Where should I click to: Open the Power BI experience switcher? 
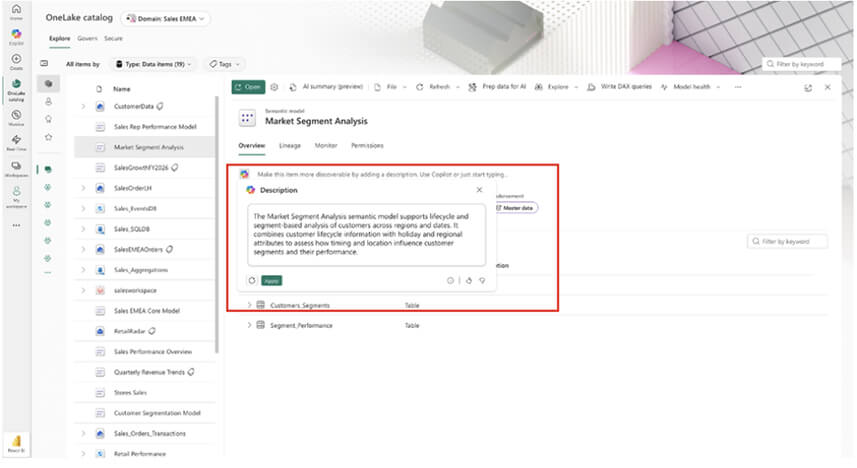click(x=16, y=443)
